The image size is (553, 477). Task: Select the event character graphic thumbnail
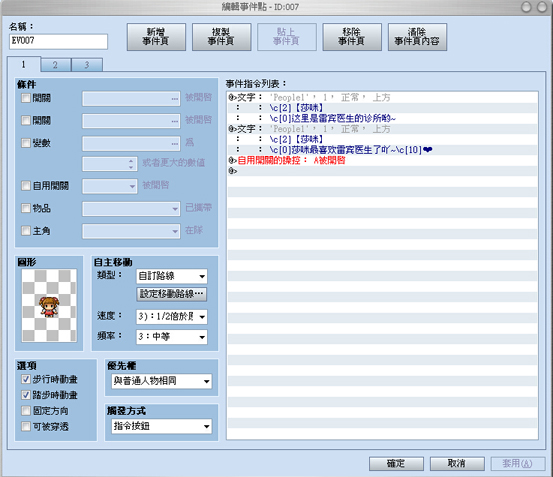(49, 305)
